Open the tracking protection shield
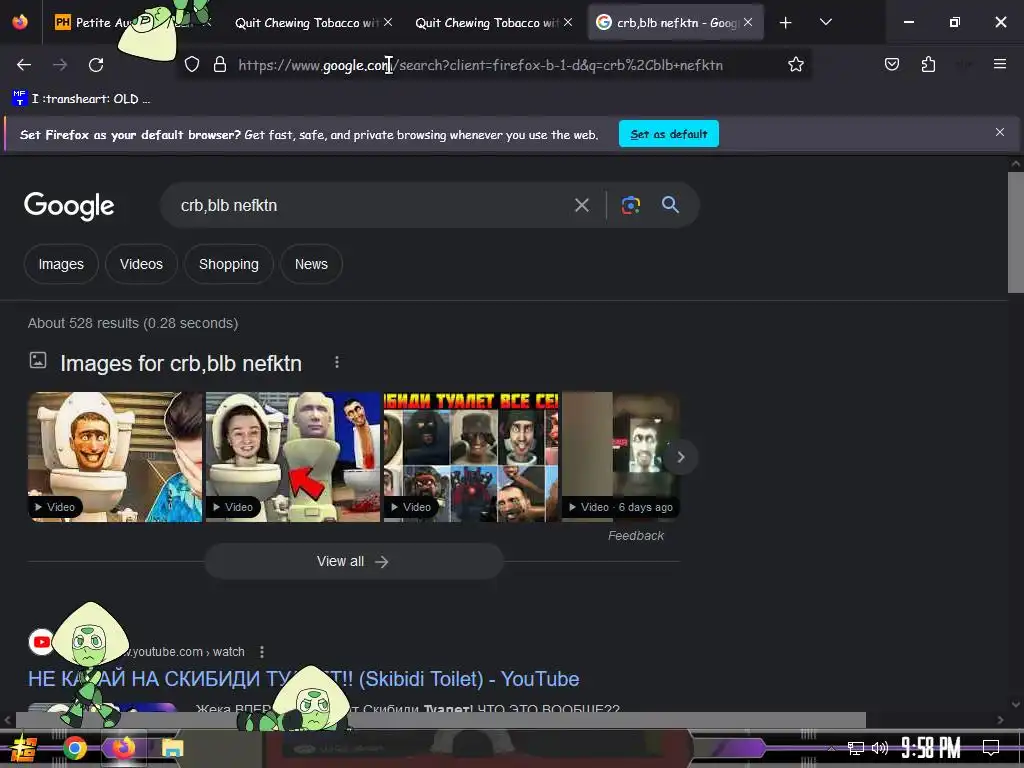The image size is (1024, 768). point(191,64)
